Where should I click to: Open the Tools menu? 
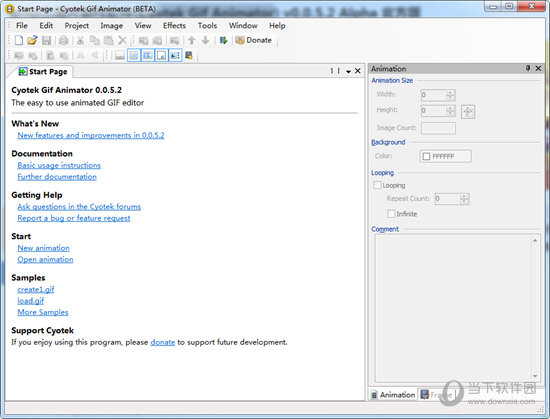[207, 26]
